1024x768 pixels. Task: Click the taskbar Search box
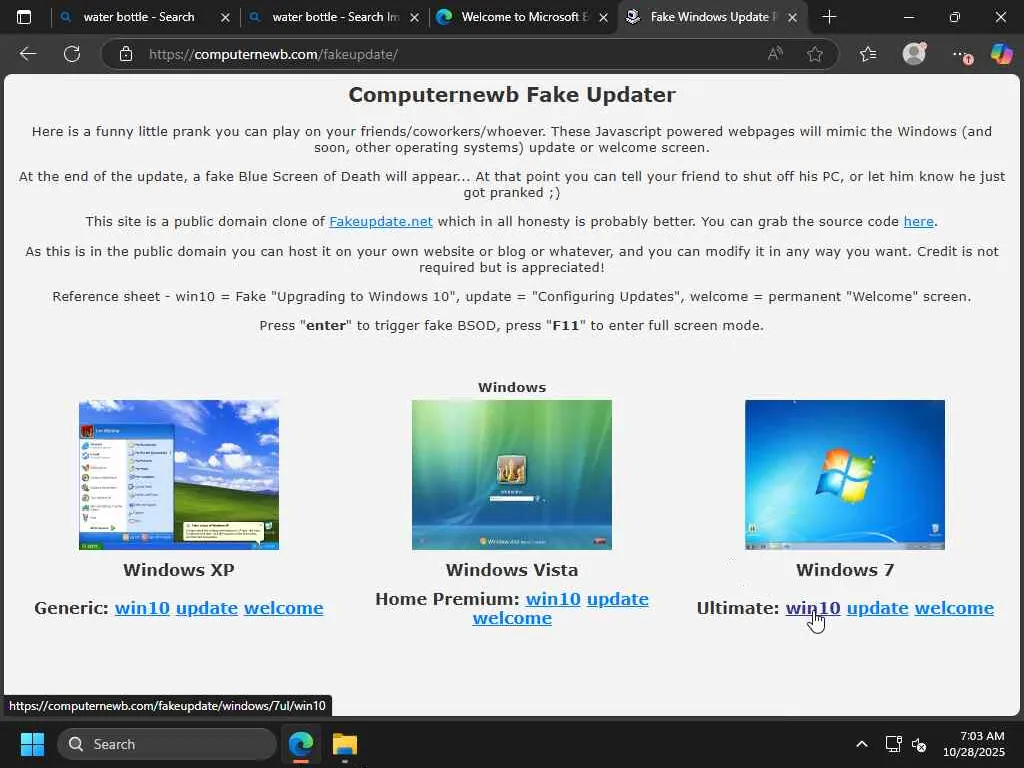point(167,744)
